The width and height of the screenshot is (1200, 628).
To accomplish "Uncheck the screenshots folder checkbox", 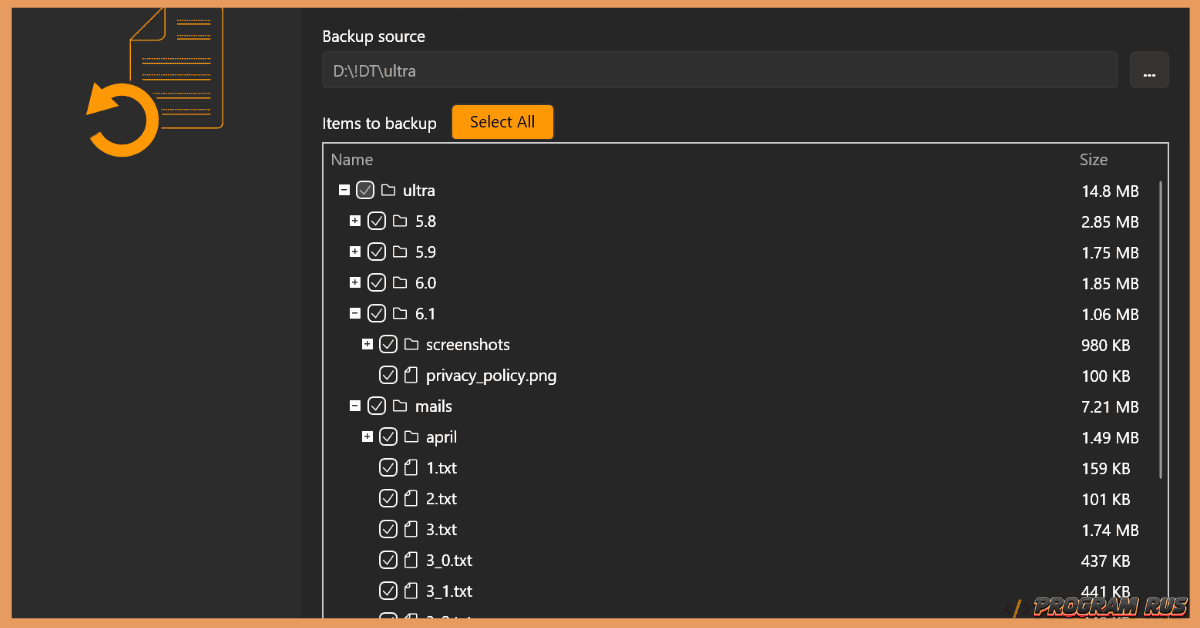I will click(x=388, y=344).
